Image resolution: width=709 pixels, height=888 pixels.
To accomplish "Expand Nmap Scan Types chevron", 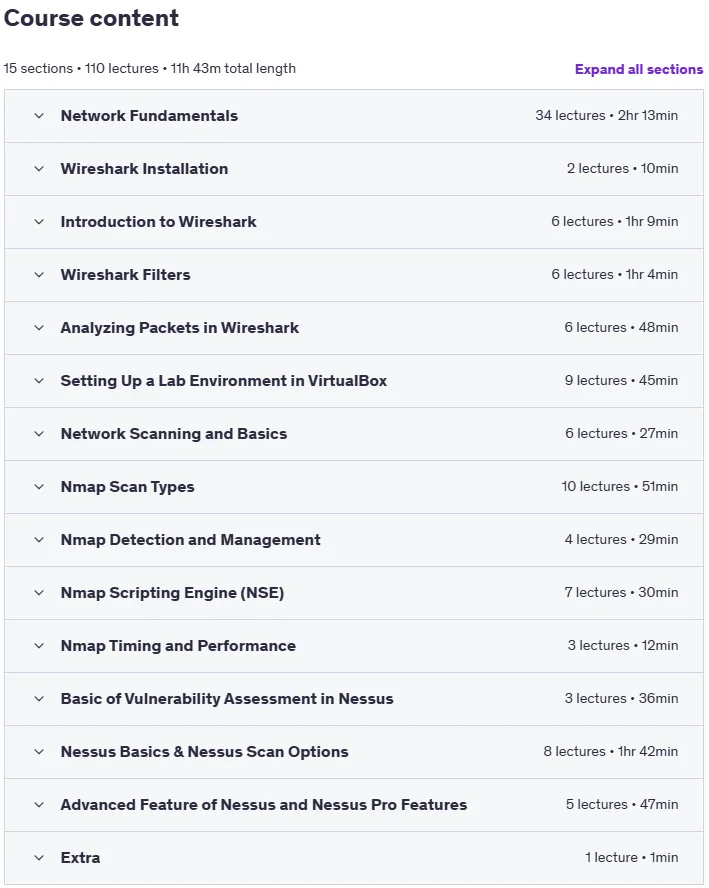I will (x=39, y=486).
